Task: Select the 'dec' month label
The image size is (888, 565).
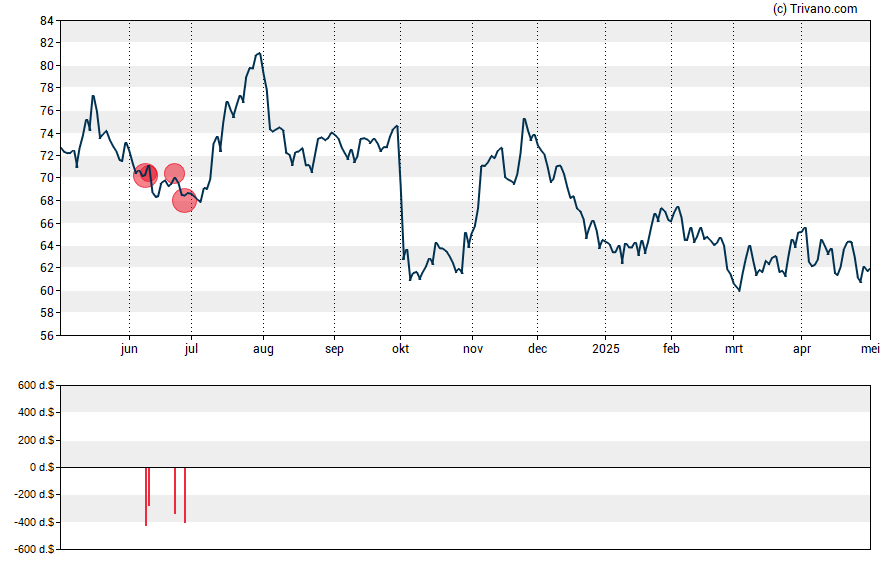Action: click(x=537, y=349)
